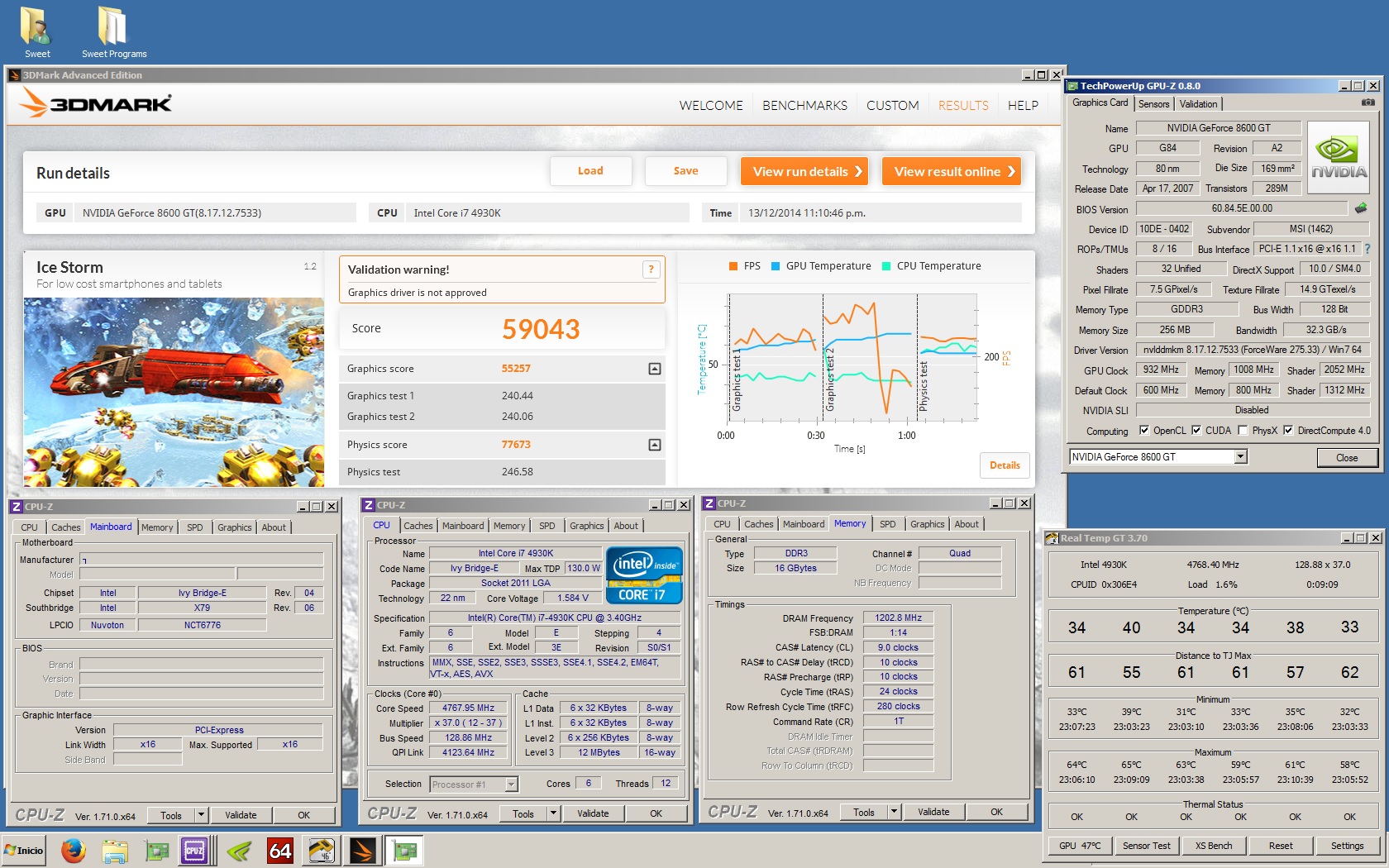Enable the PhysX checkbox in GPU-Z
Image resolution: width=1389 pixels, height=868 pixels.
1243,430
